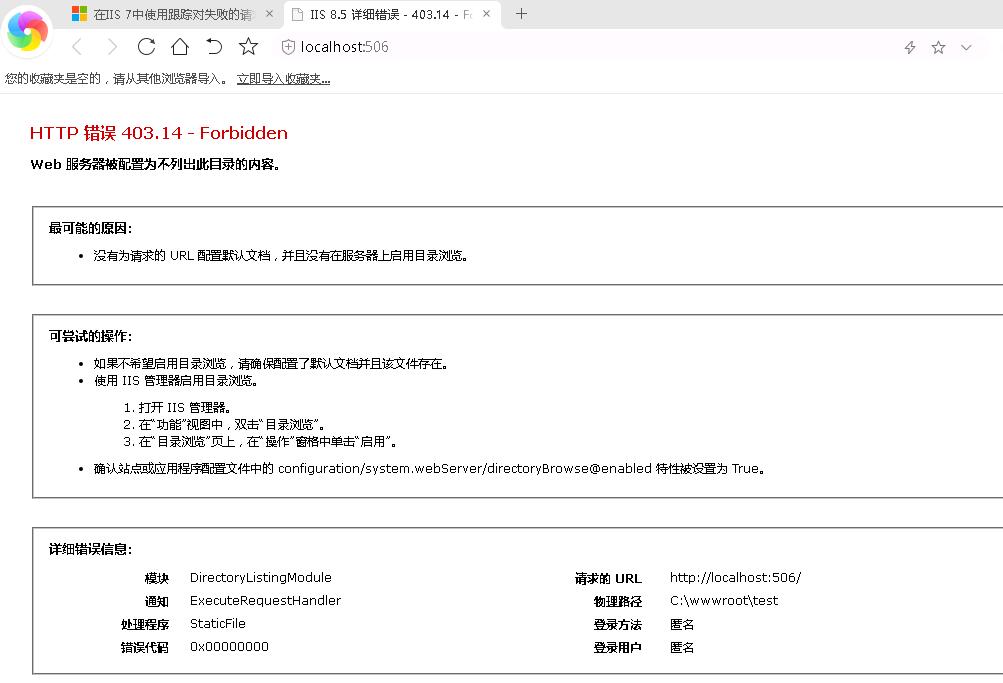
Task: Click the "立即导入收藏夹" import link
Action: point(283,79)
